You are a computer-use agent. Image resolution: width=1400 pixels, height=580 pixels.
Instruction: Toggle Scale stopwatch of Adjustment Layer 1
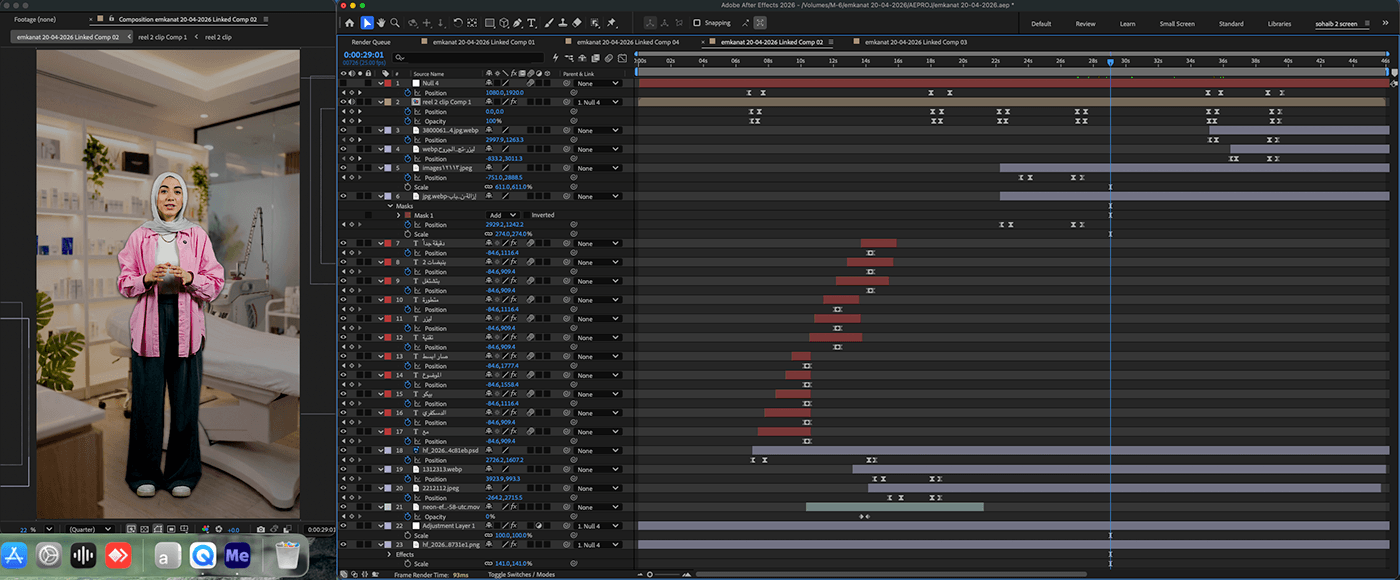coord(407,535)
